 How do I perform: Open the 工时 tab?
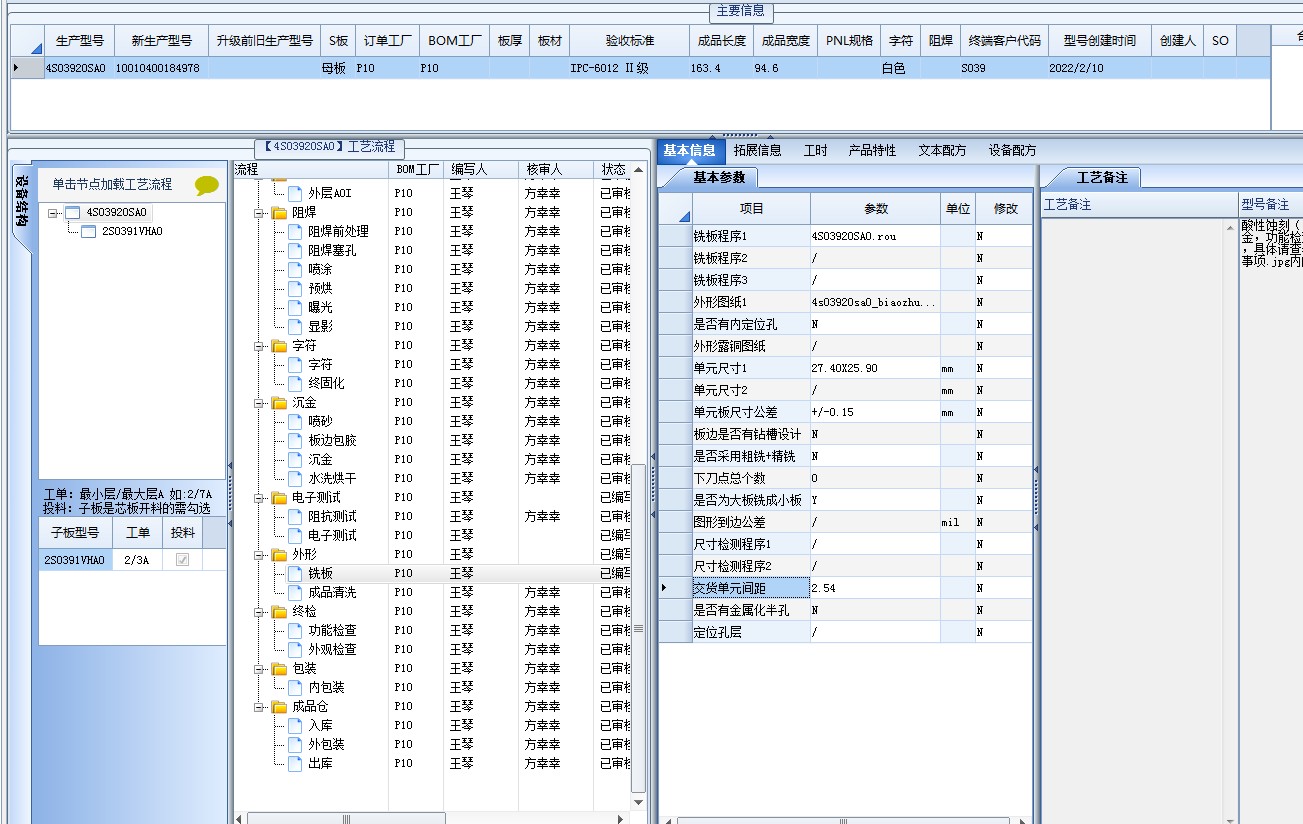click(815, 150)
